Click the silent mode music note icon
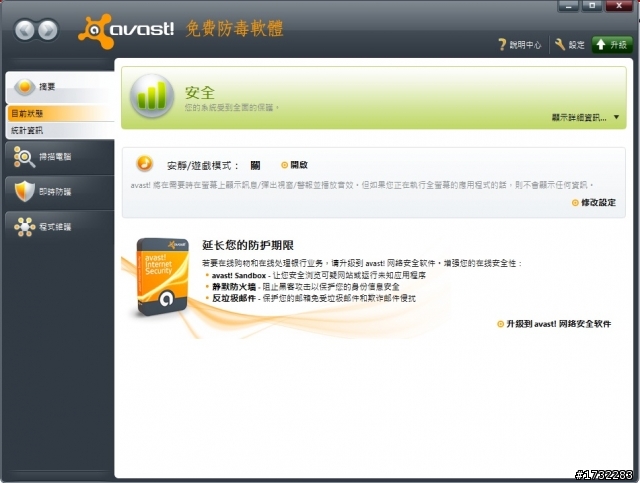 coord(144,164)
